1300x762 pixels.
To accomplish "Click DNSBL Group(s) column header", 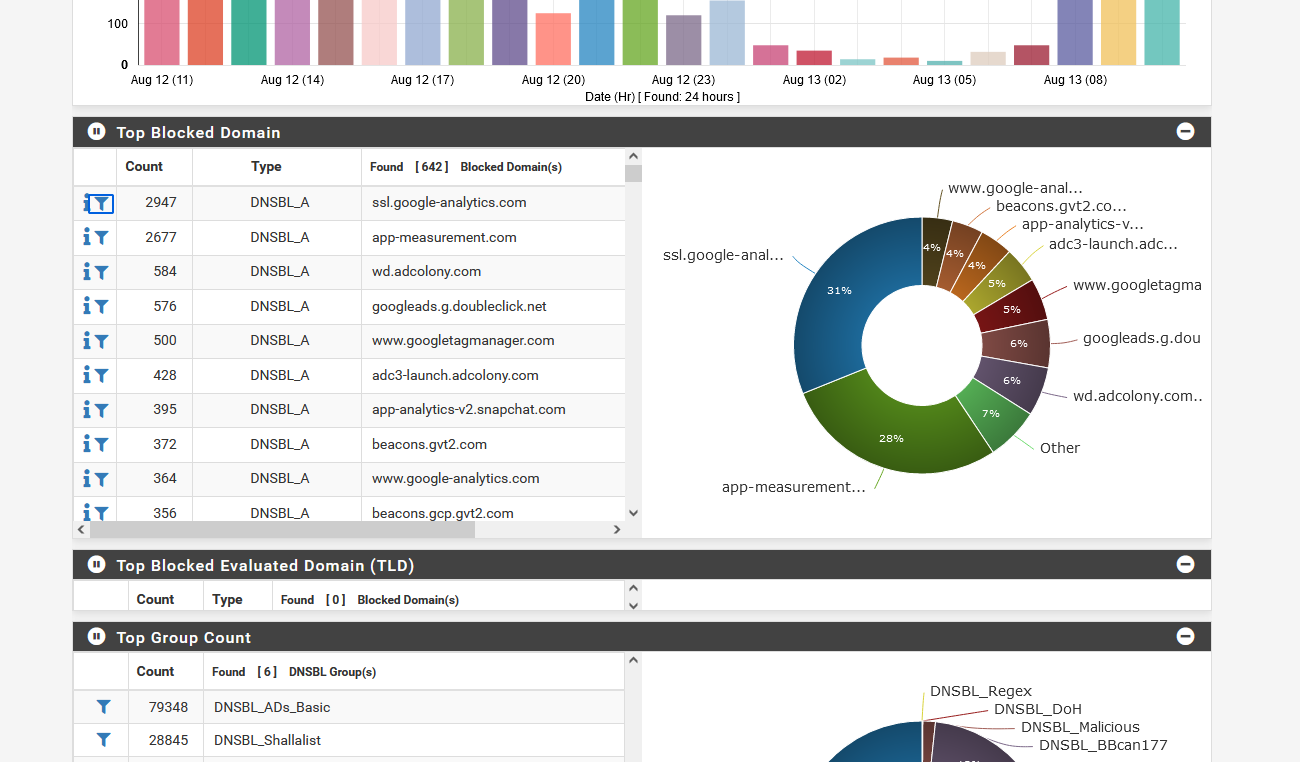I will tap(294, 672).
